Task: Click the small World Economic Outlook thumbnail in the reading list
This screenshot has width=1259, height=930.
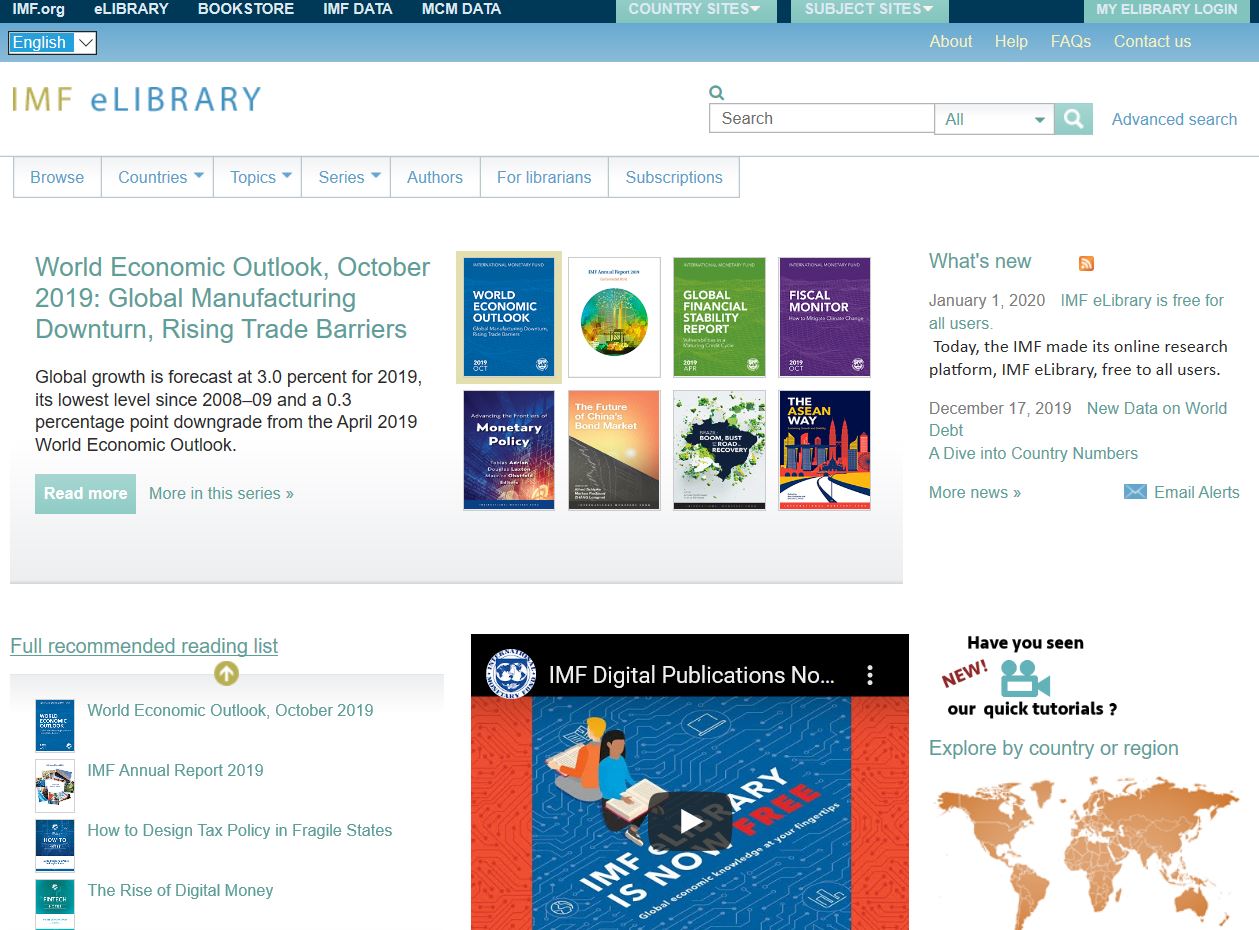Action: point(55,725)
